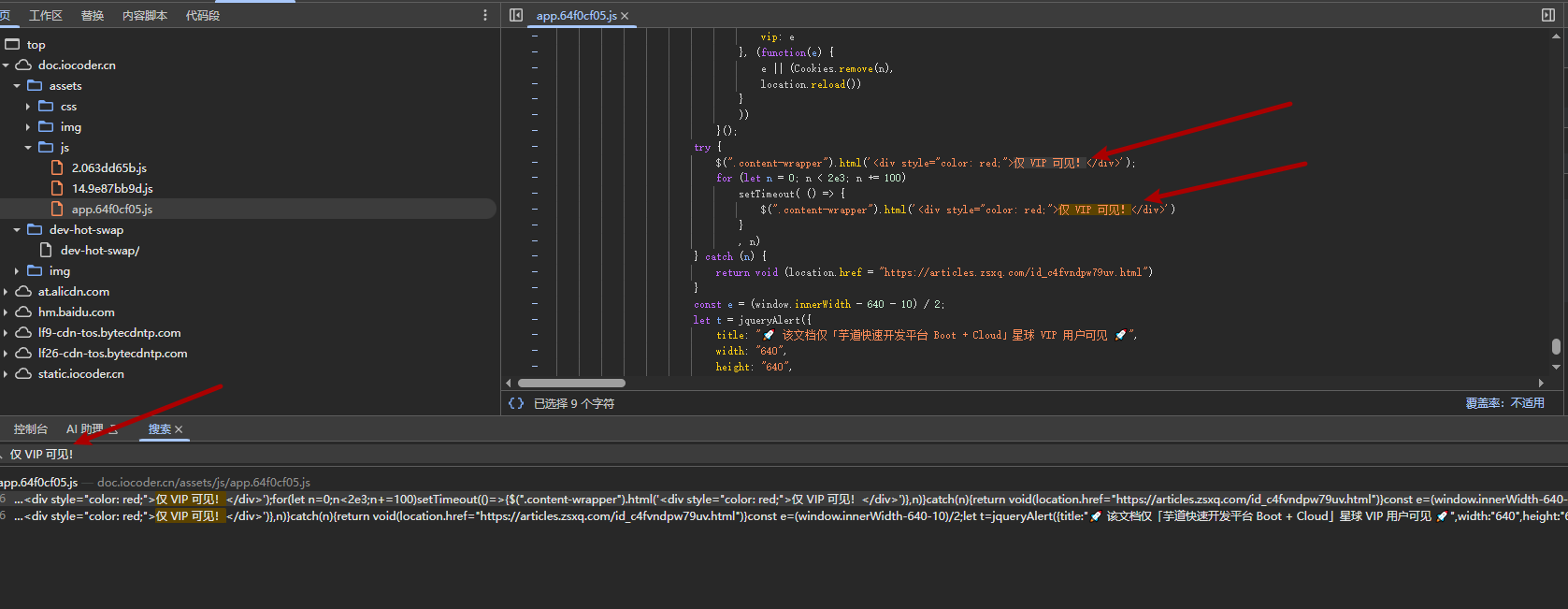The width and height of the screenshot is (1568, 609).
Task: Collapse the dev-hot-swap folder
Action: click(17, 230)
